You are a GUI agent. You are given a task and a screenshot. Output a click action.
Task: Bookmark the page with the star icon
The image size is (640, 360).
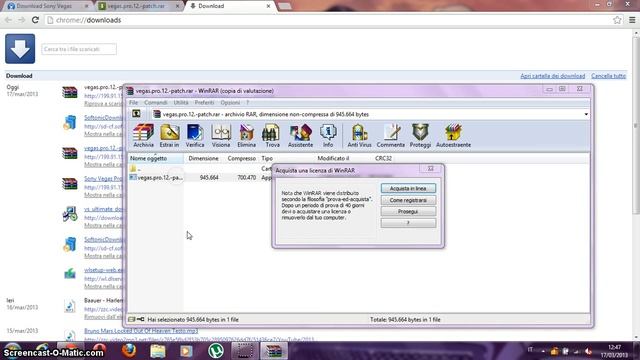click(617, 20)
